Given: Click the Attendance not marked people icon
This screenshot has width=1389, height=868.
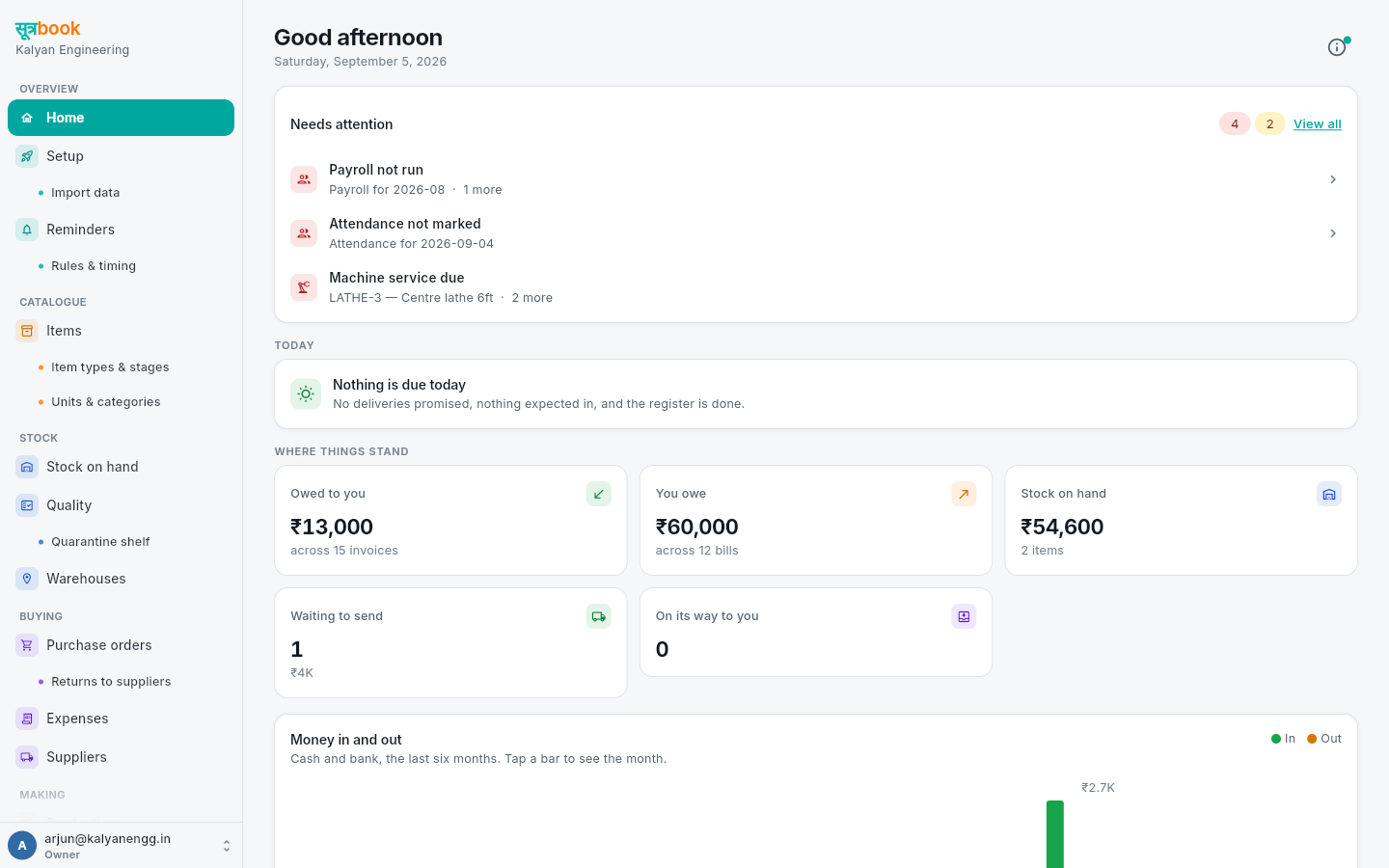Looking at the screenshot, I should (x=304, y=233).
